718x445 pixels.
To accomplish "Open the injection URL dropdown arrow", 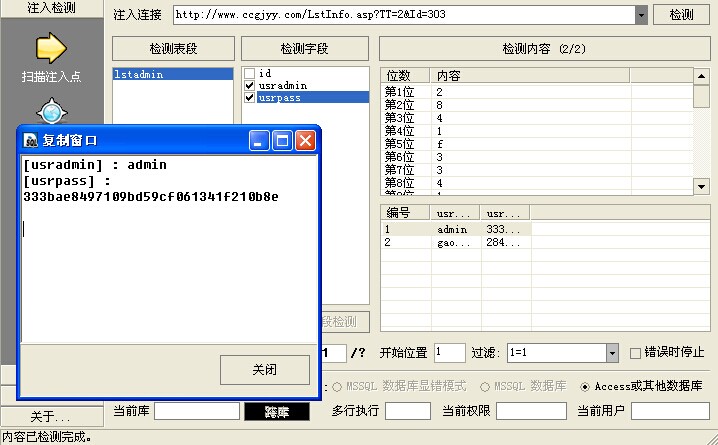I will pyautogui.click(x=641, y=15).
